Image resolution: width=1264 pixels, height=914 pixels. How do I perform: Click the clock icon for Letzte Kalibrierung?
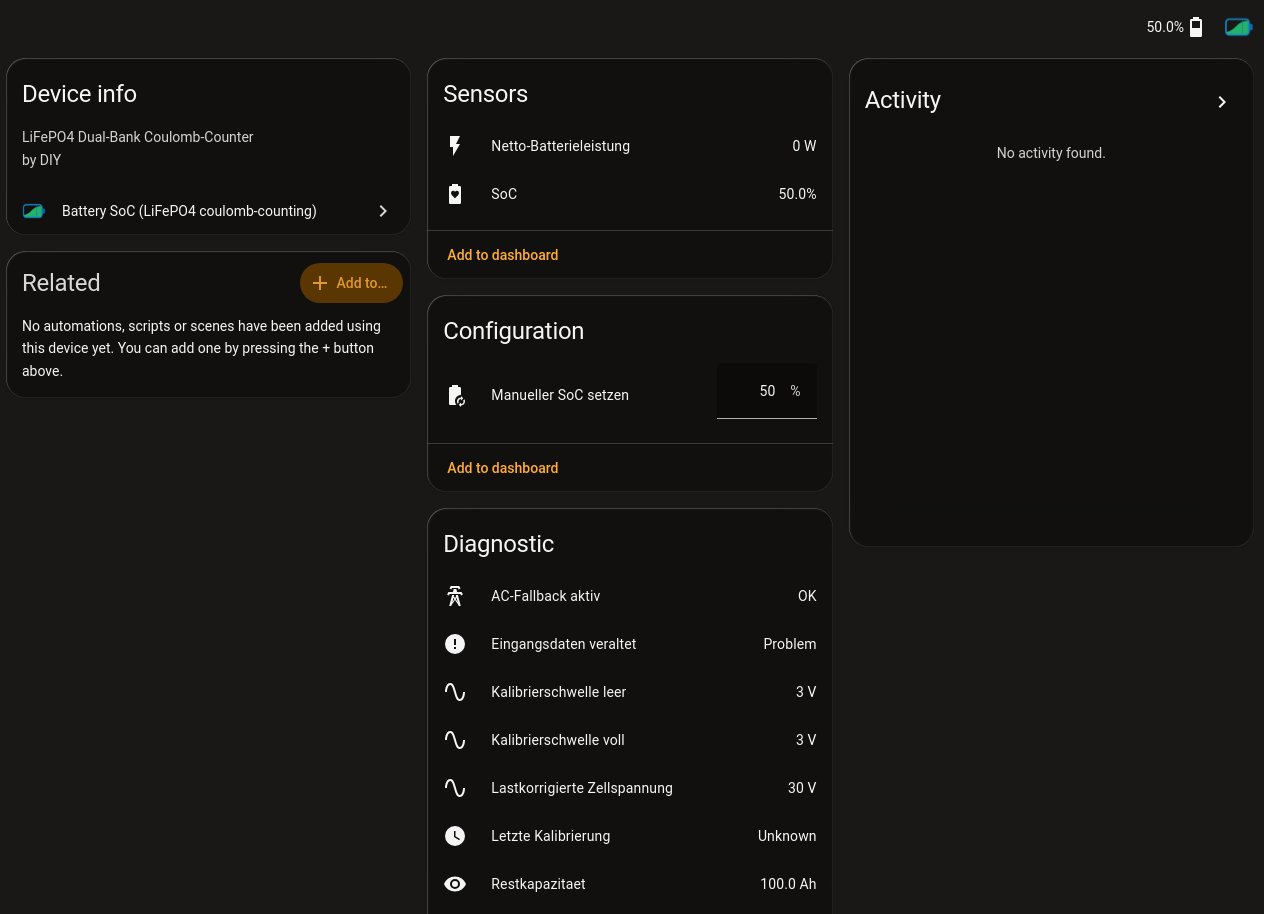(x=455, y=836)
